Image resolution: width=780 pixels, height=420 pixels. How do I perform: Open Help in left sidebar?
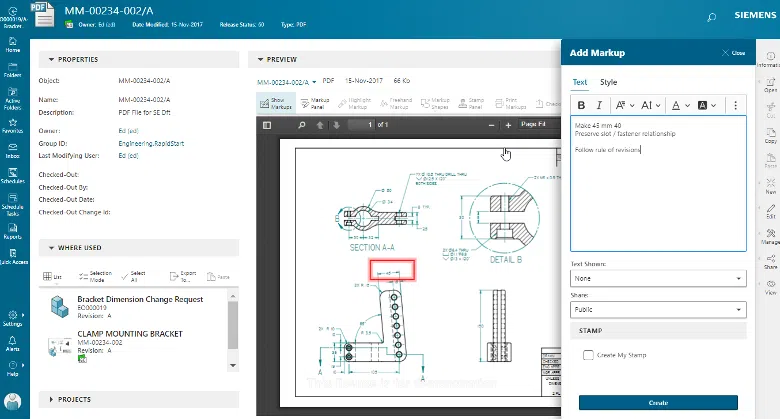point(12,369)
